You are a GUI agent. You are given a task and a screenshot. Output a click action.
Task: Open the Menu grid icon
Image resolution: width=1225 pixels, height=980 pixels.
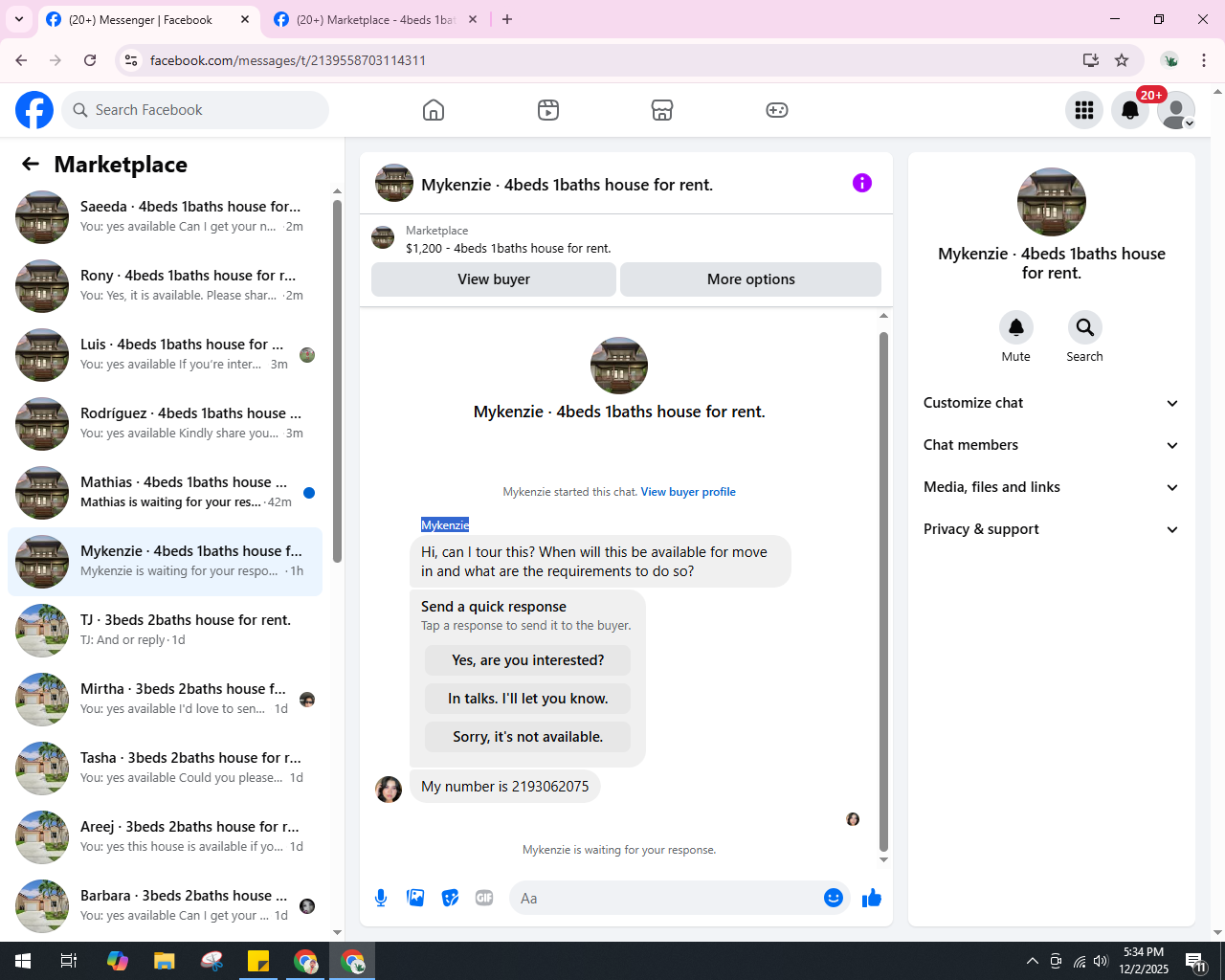click(1084, 110)
